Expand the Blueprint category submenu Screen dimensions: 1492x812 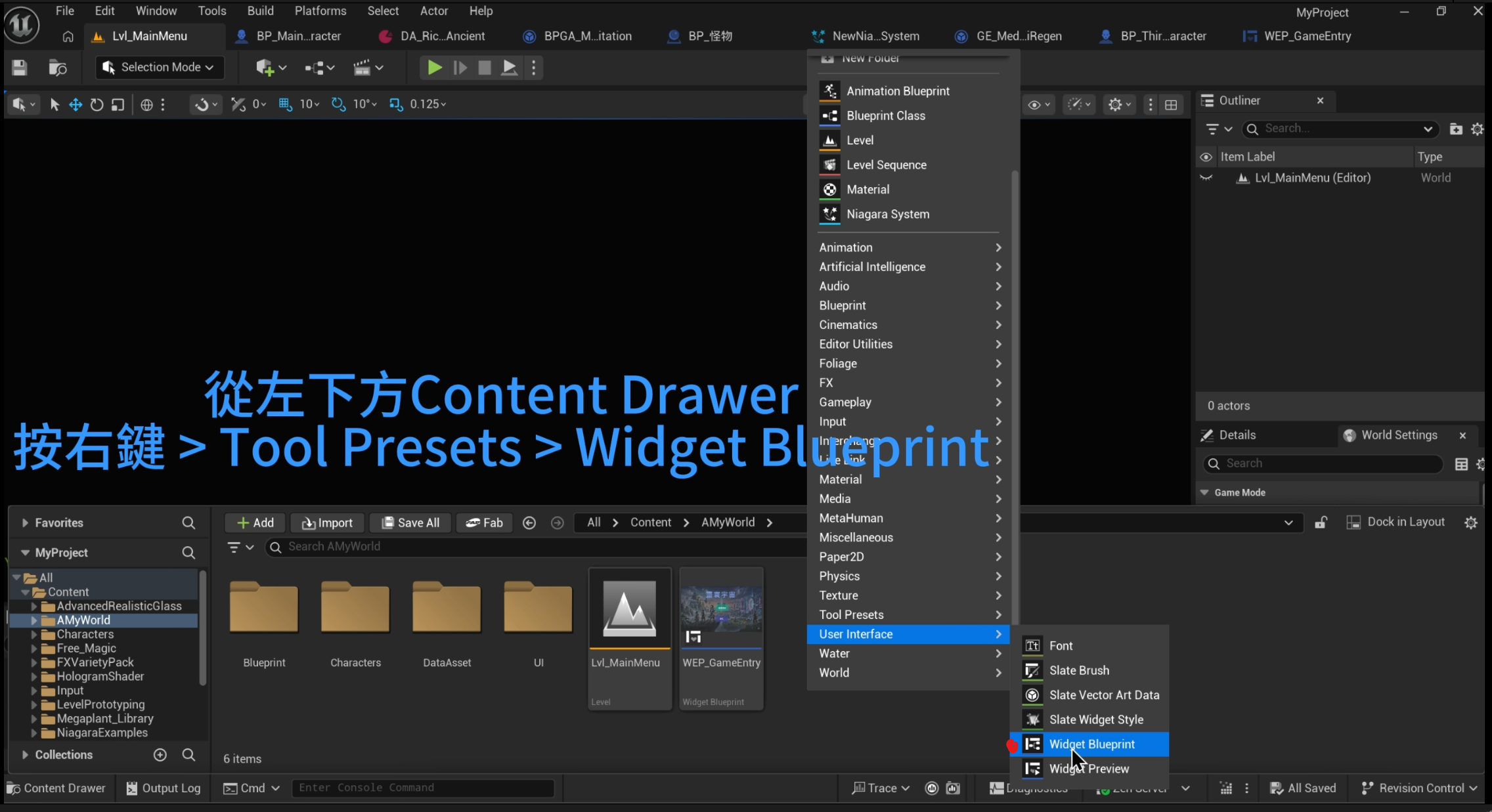pos(910,305)
